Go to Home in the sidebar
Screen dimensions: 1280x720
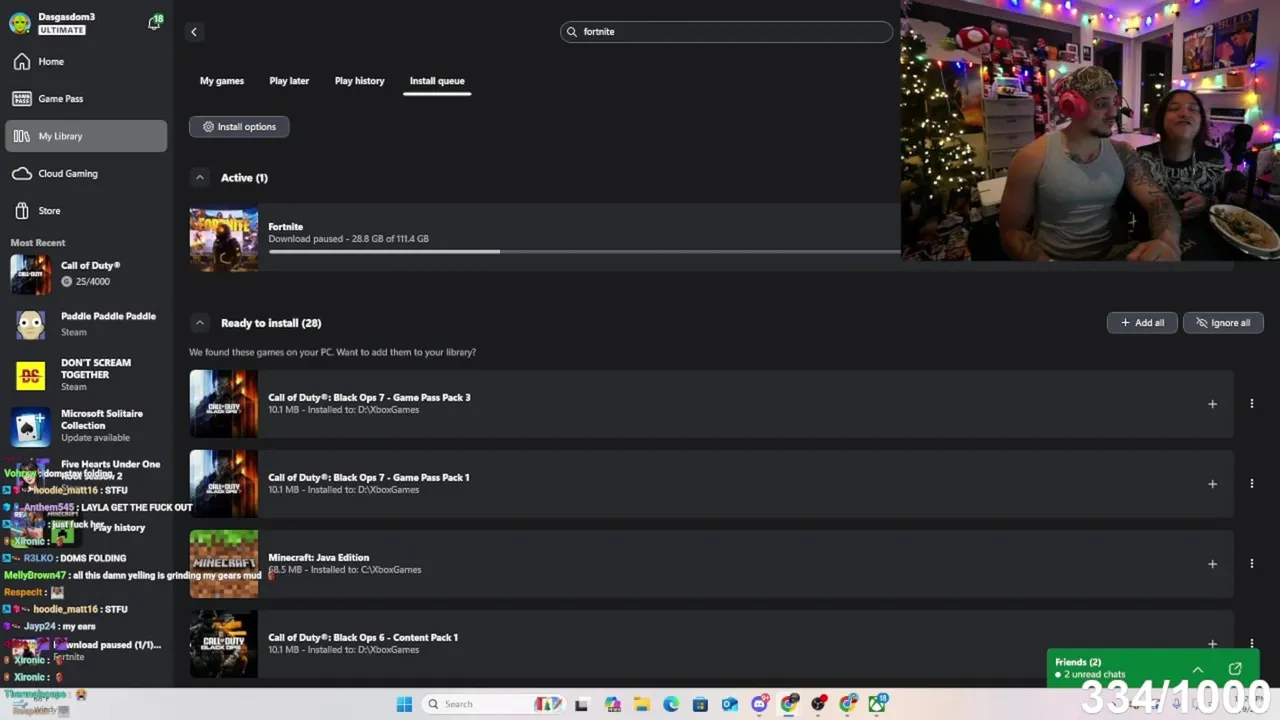click(87, 62)
